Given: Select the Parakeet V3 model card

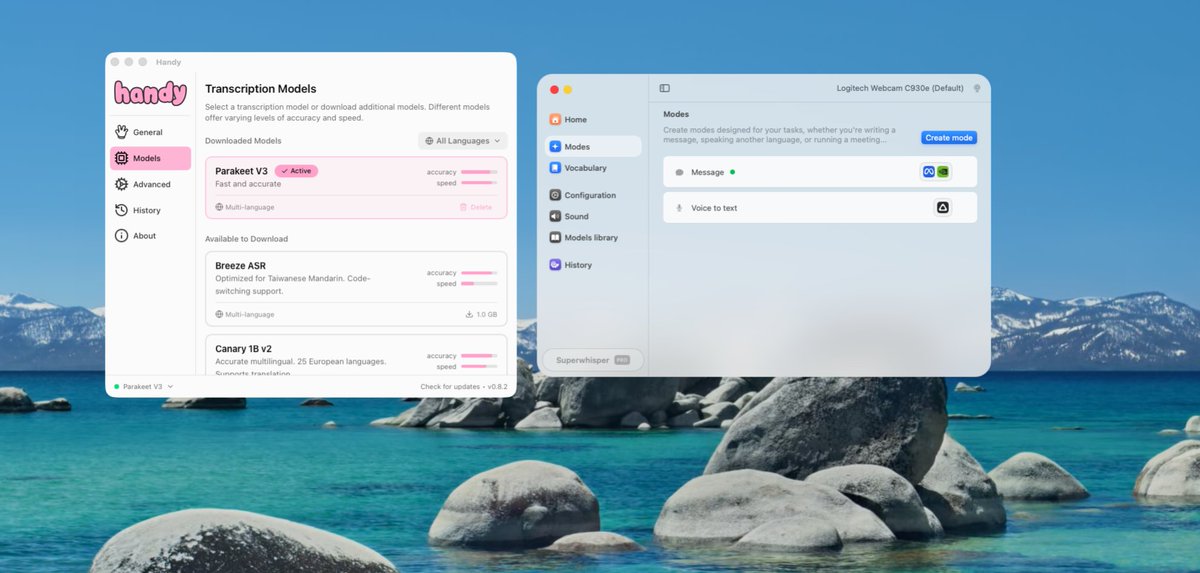Looking at the screenshot, I should [x=356, y=187].
